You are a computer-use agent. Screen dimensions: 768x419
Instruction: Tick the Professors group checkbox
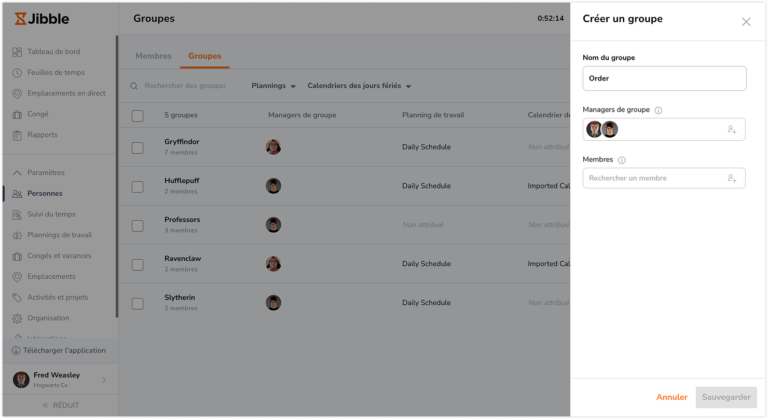[138, 226]
